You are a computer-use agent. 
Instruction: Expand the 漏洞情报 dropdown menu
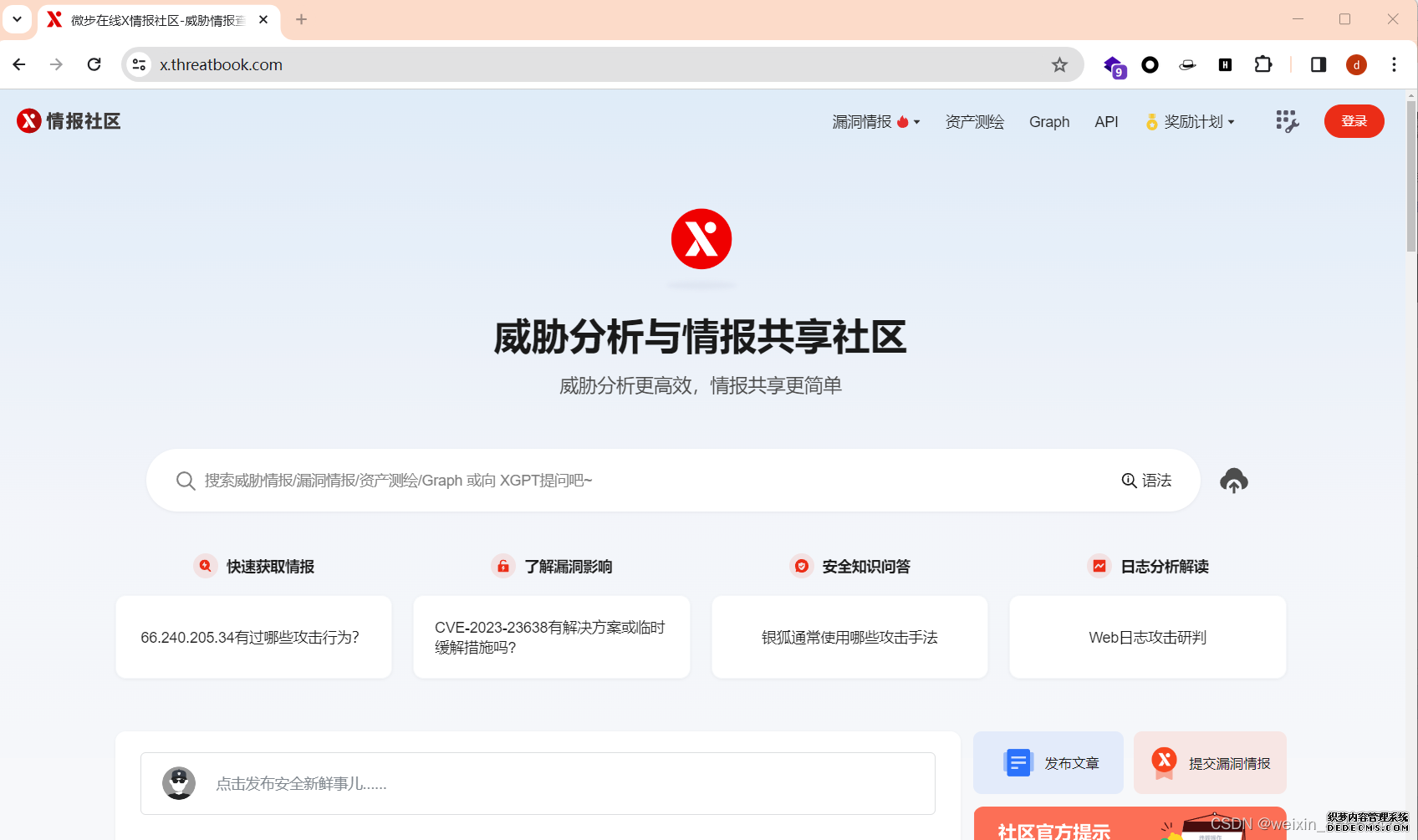coord(875,122)
